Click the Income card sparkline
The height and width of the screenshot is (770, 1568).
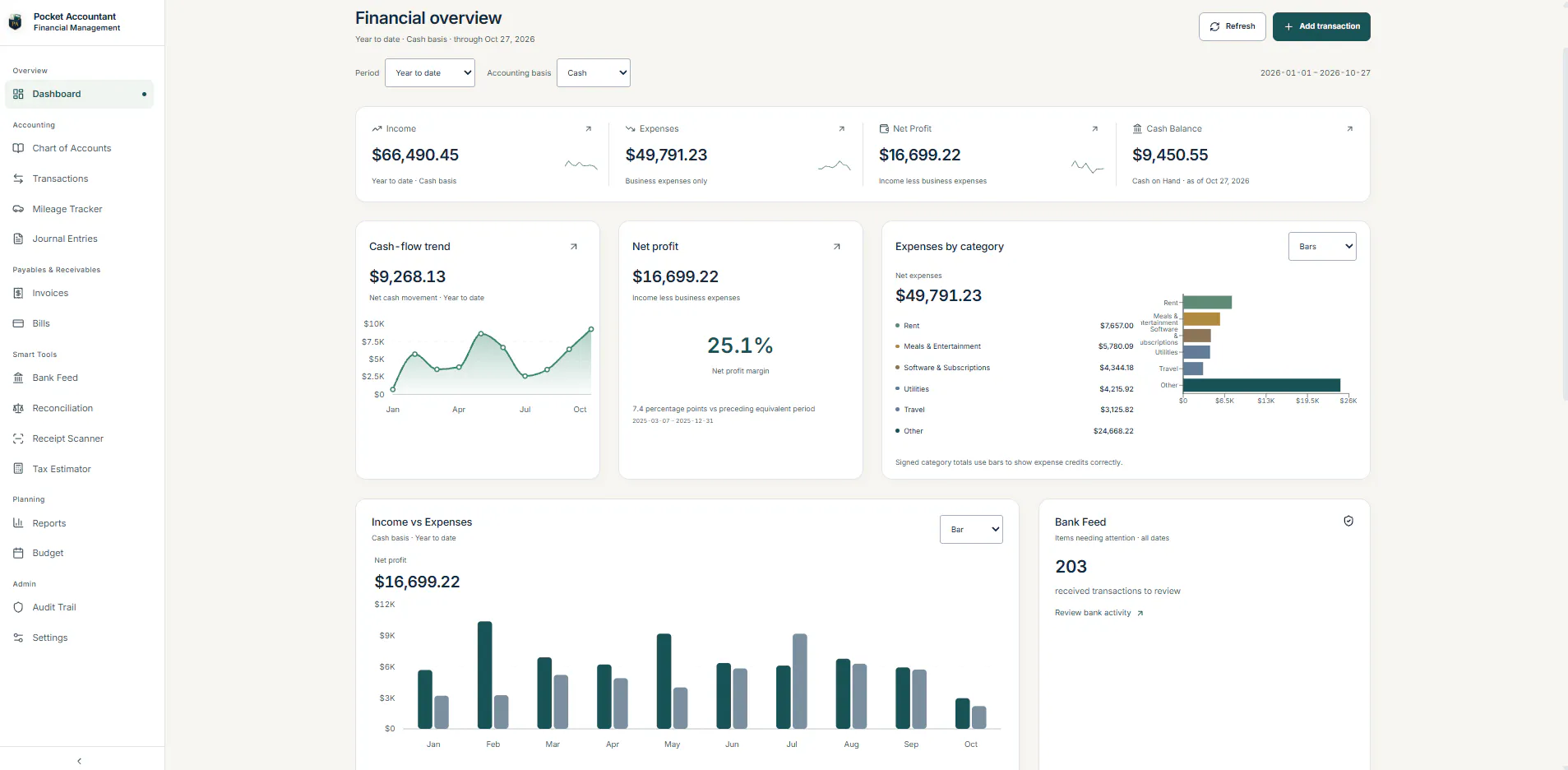pyautogui.click(x=581, y=165)
